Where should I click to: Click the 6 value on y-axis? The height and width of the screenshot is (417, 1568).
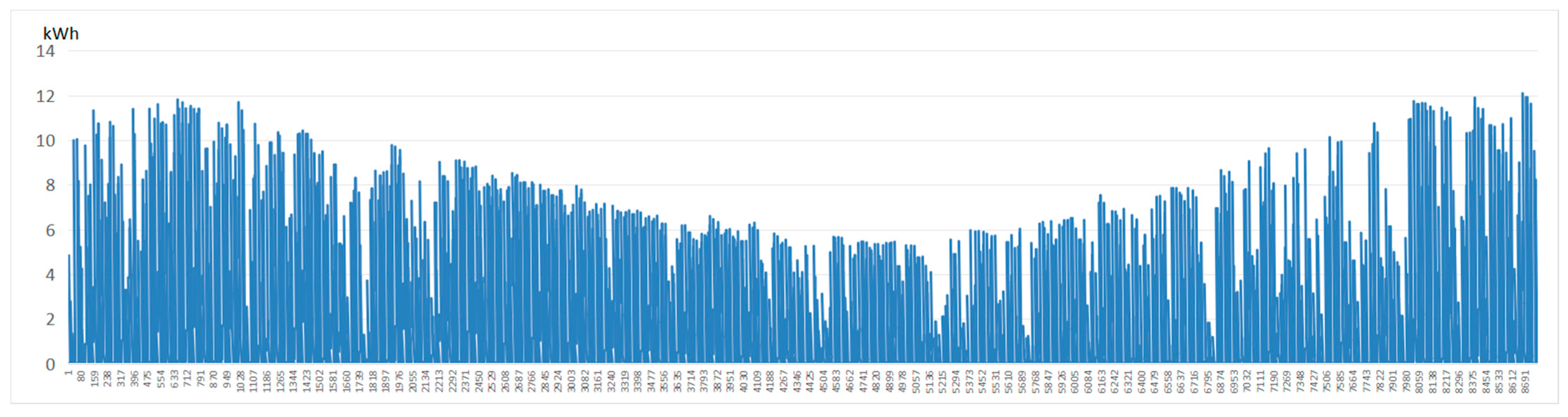(x=51, y=230)
